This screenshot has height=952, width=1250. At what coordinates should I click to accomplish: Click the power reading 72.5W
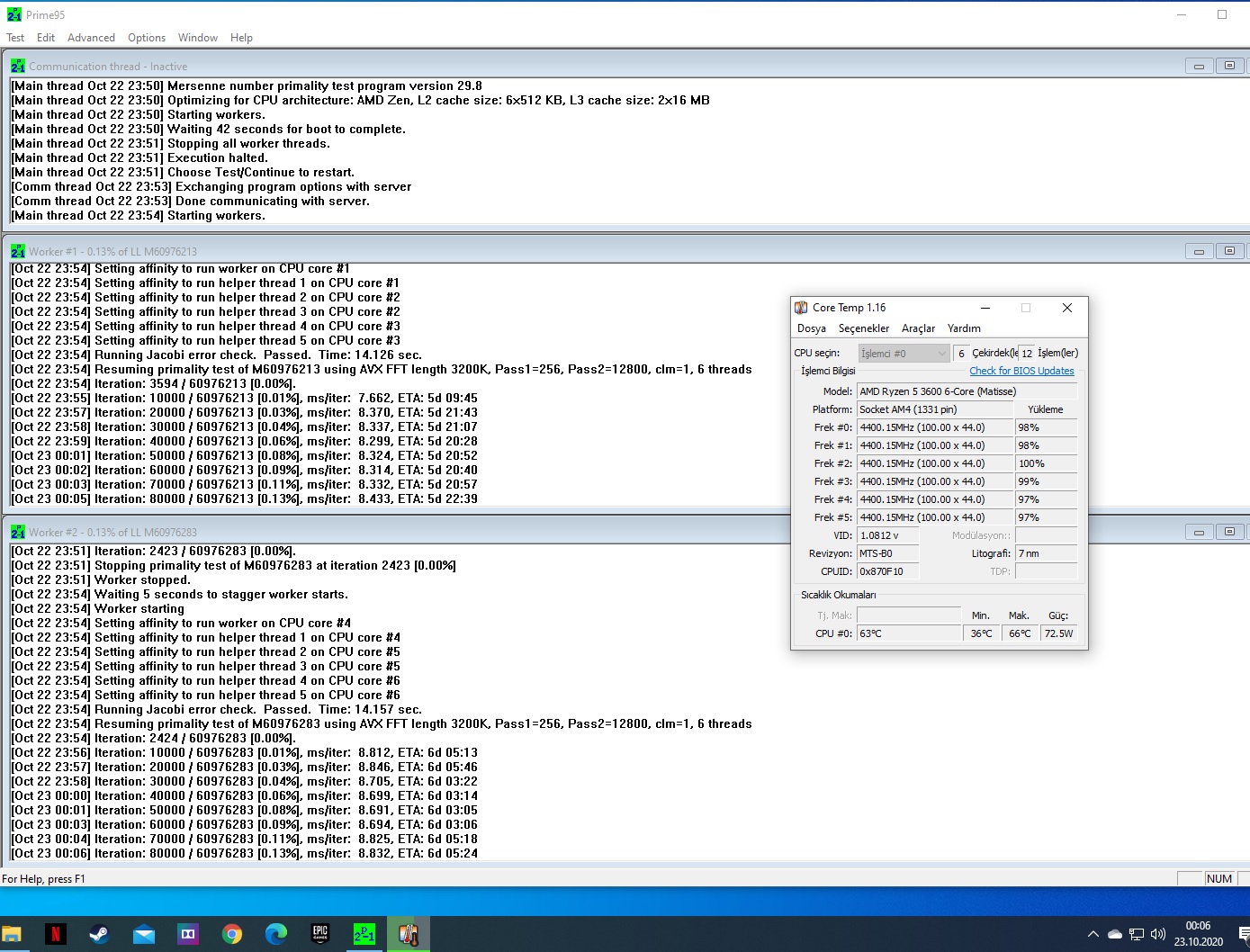(x=1058, y=633)
